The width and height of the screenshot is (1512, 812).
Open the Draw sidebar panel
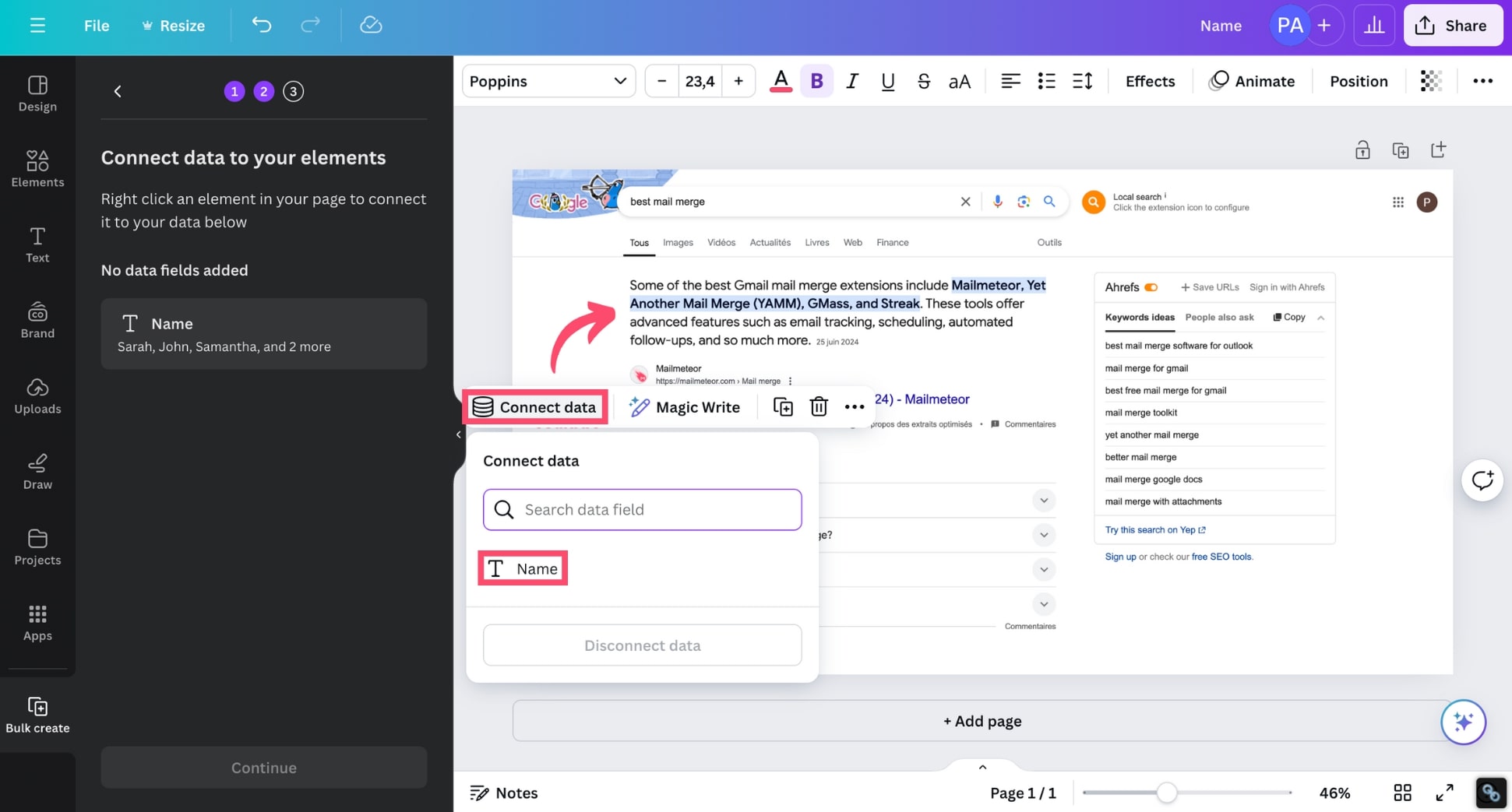click(x=37, y=471)
